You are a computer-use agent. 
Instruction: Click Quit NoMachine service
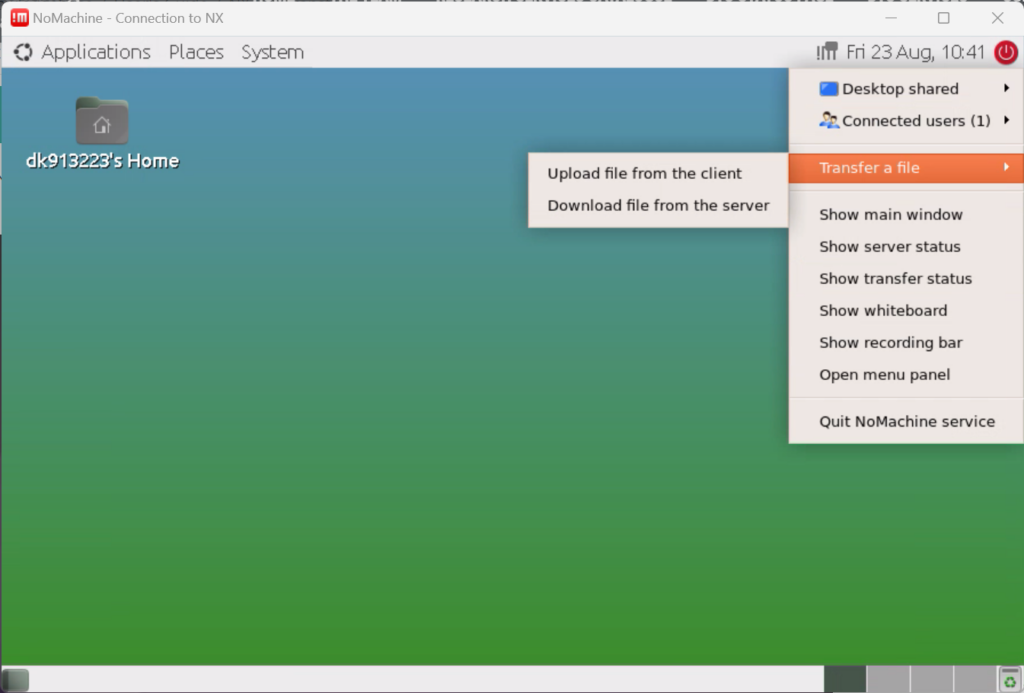tap(906, 421)
